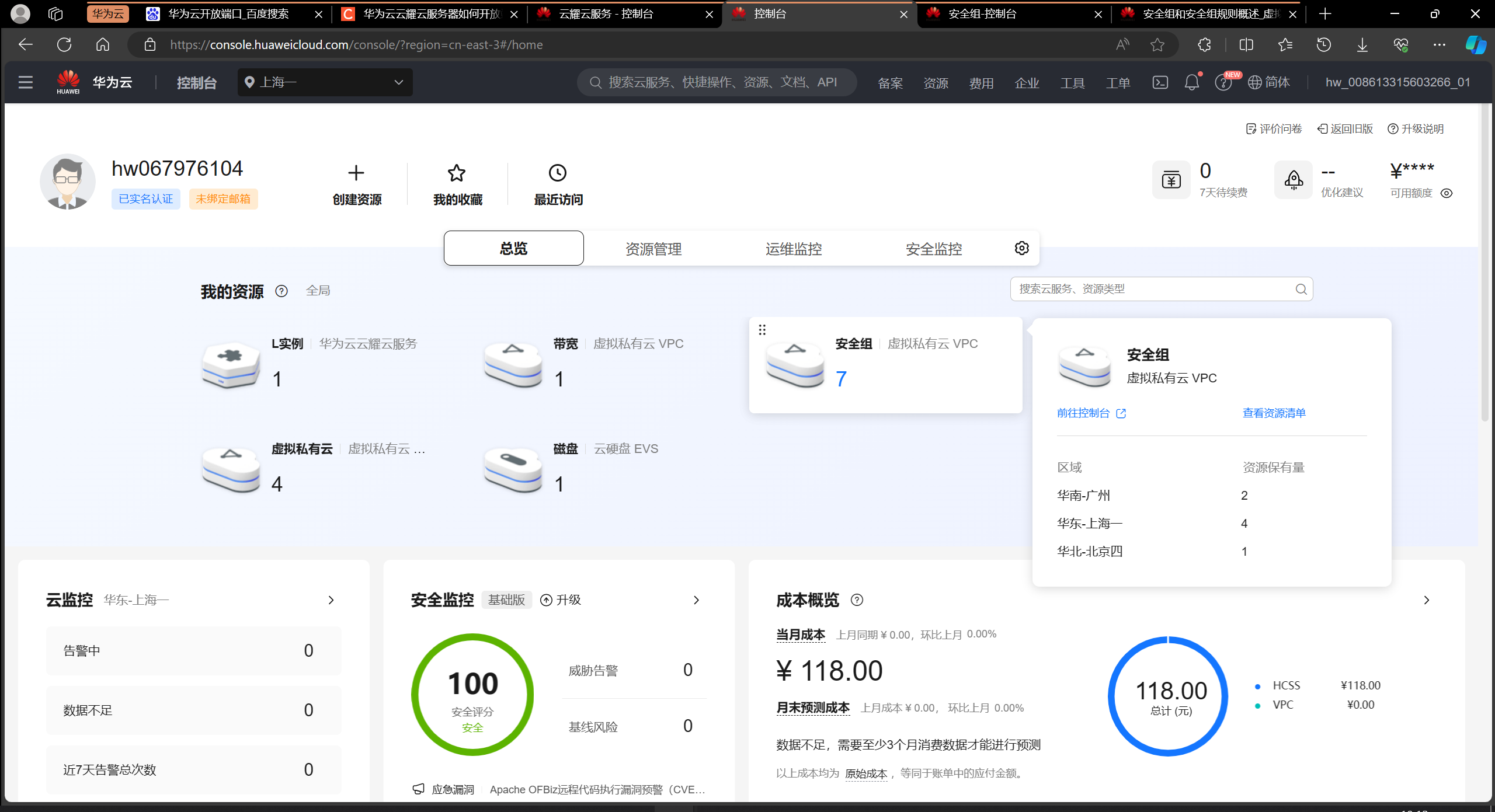Screen dimensions: 1495x812
Task: Open the 备案 top menu
Action: pyautogui.click(x=890, y=83)
